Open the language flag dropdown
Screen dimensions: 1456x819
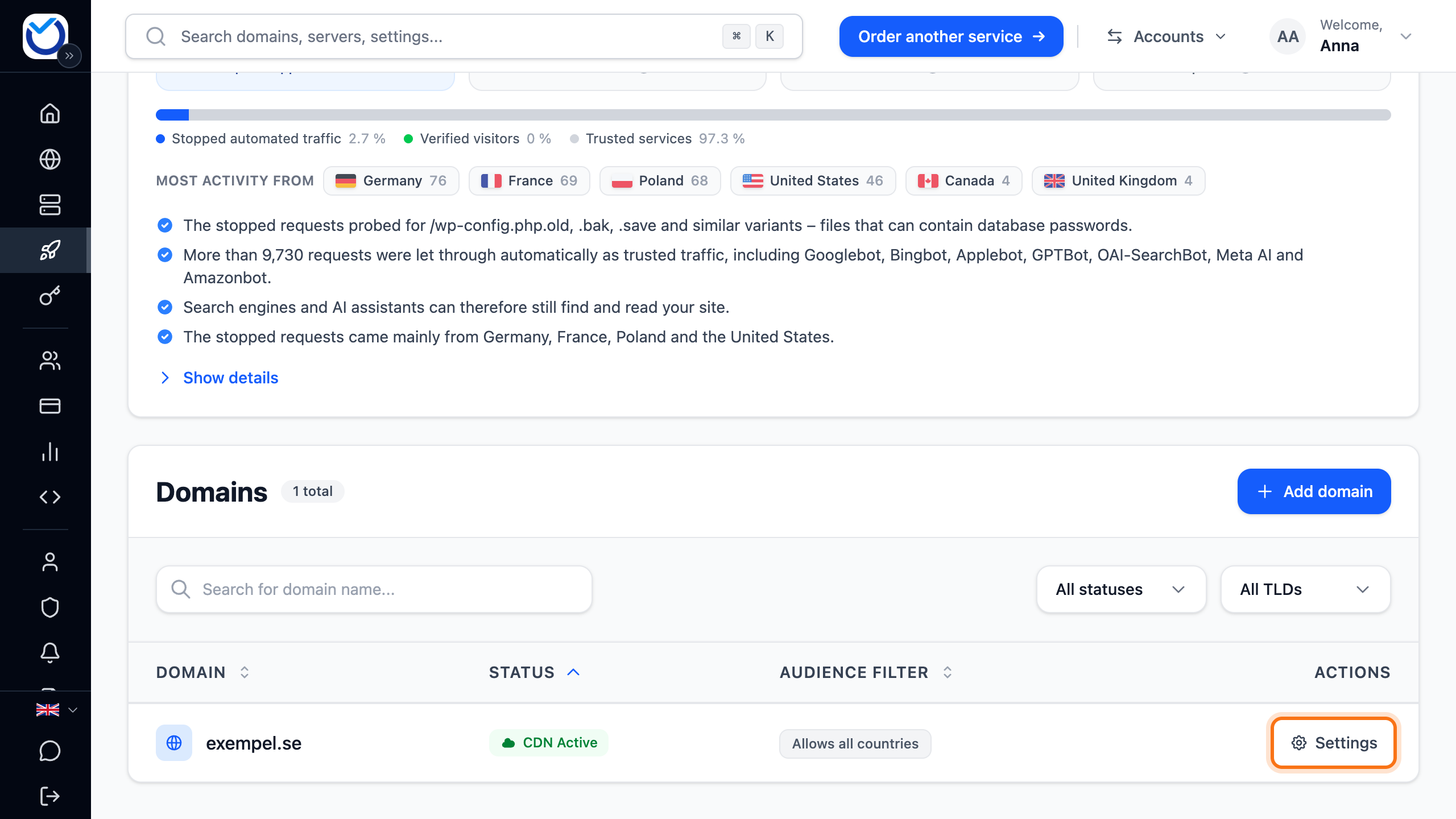coord(56,710)
